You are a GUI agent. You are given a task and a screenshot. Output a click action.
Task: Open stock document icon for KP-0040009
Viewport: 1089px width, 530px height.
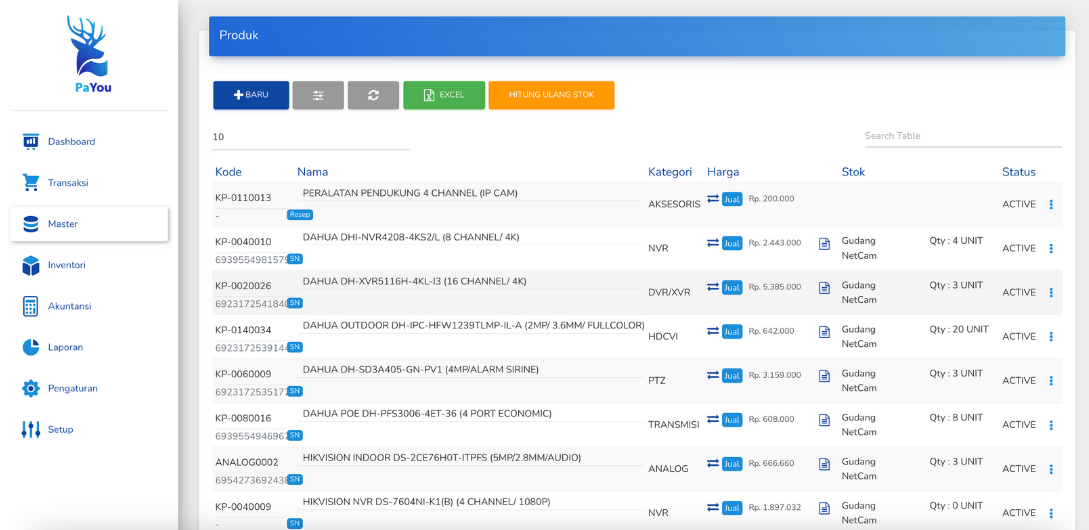coord(824,508)
